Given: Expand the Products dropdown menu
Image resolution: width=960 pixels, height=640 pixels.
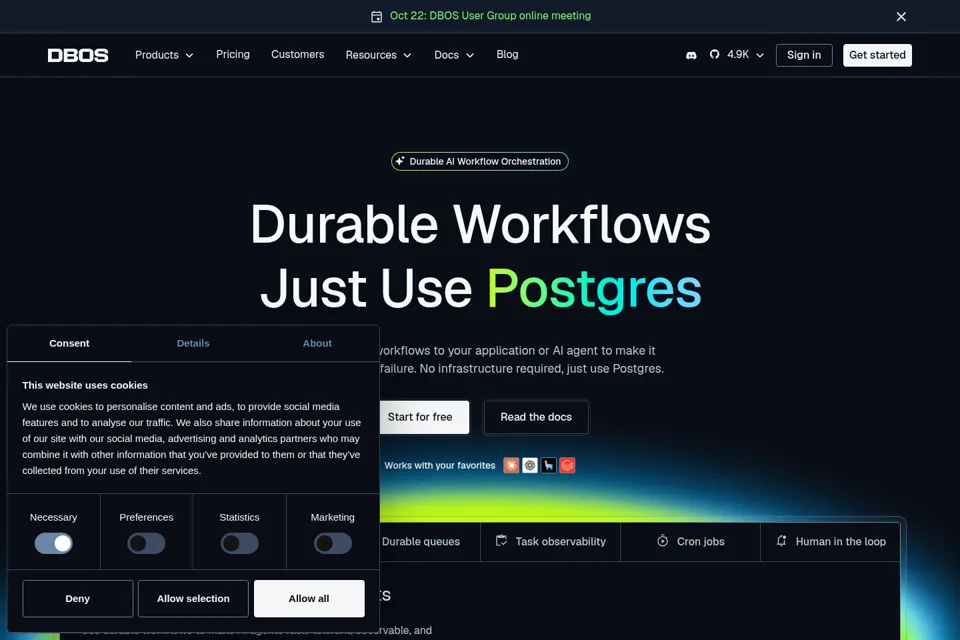Looking at the screenshot, I should pyautogui.click(x=164, y=55).
